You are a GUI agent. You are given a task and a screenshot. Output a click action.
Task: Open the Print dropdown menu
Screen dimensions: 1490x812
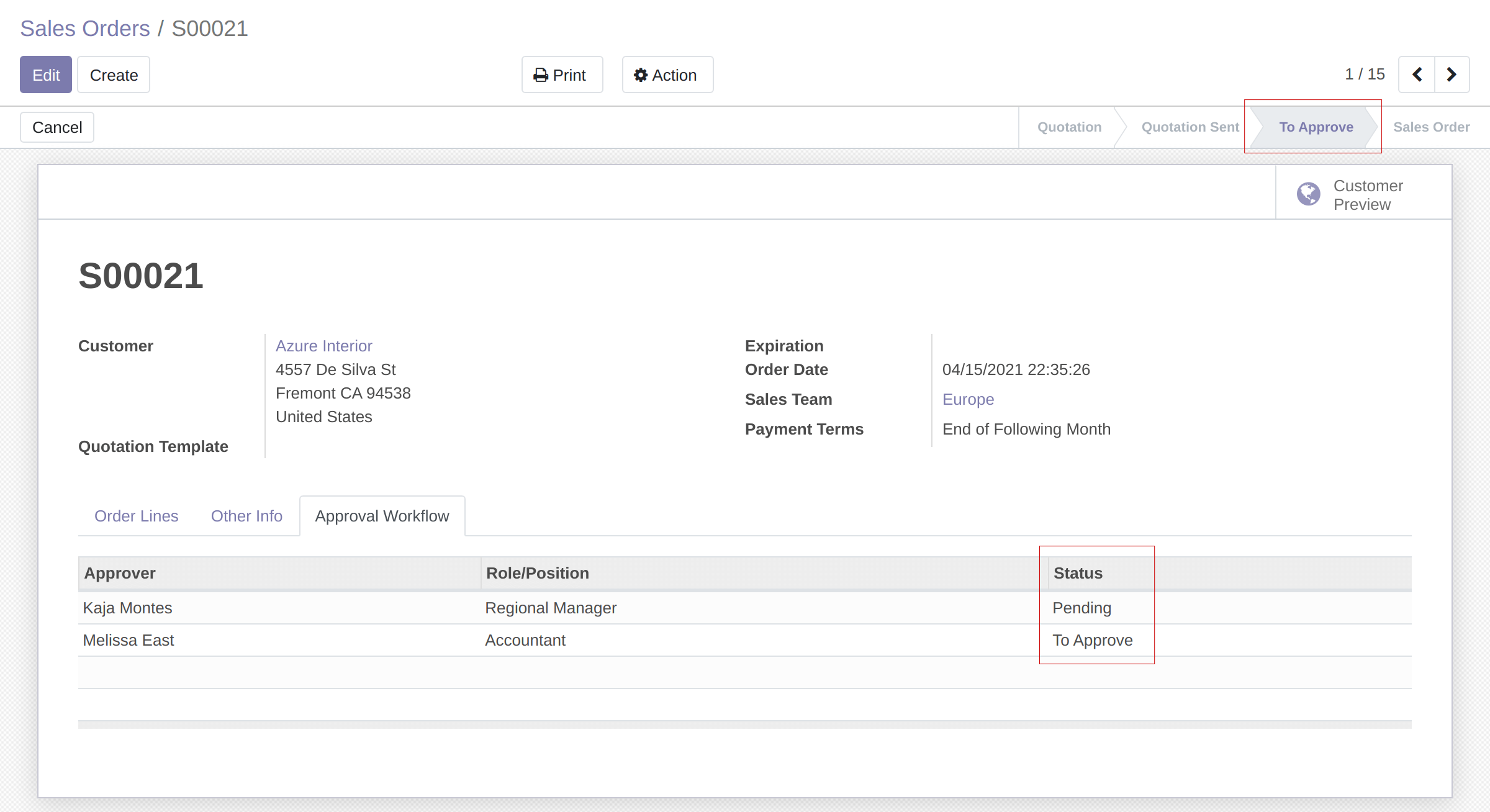[x=562, y=75]
